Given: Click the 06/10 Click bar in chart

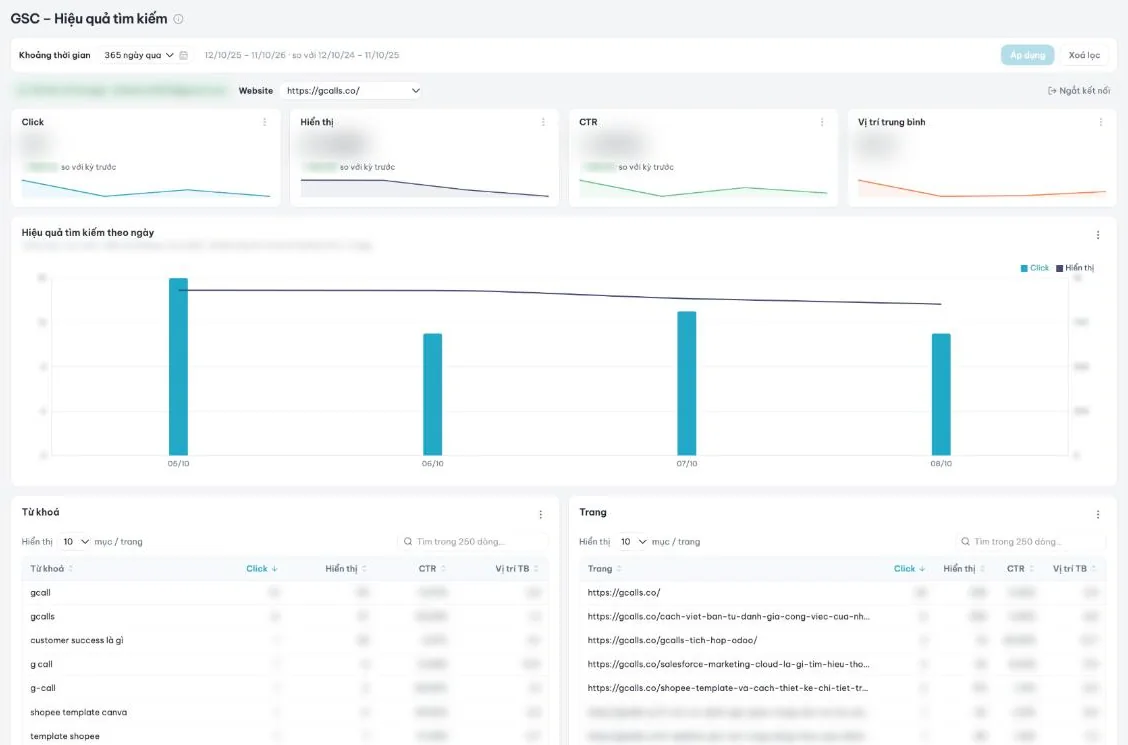Looking at the screenshot, I should pos(432,394).
